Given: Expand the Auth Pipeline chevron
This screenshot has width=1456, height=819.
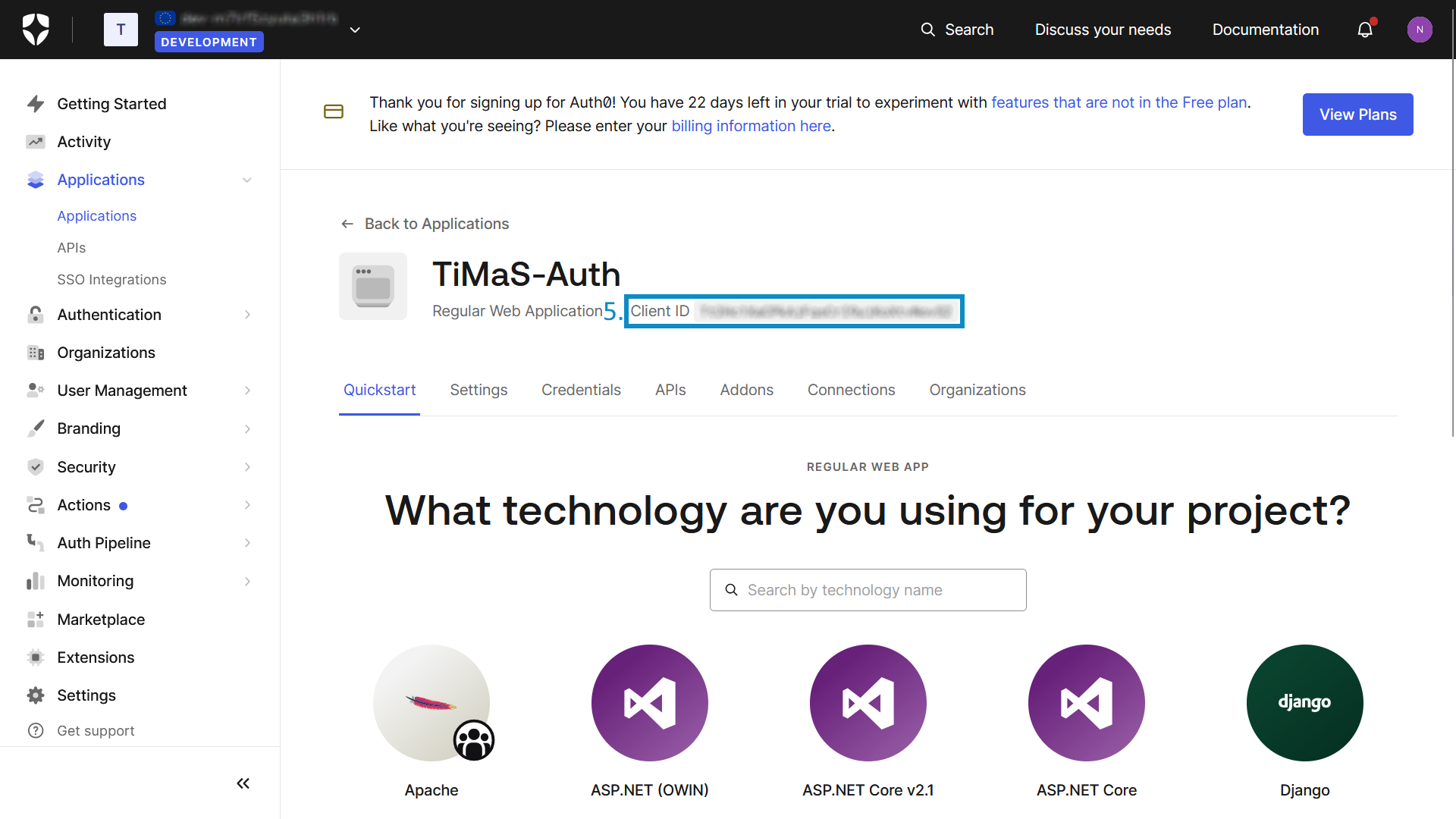Looking at the screenshot, I should coord(247,543).
